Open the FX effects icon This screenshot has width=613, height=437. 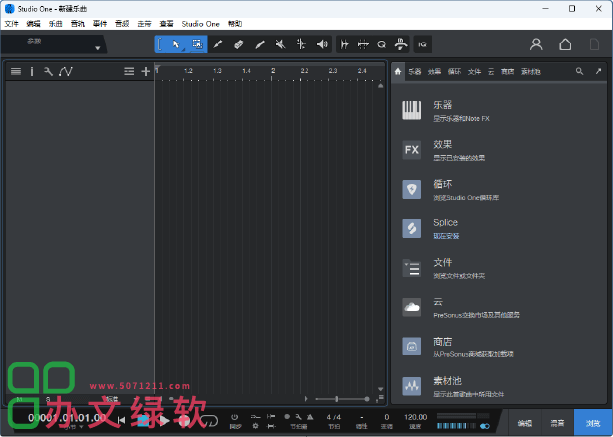412,150
